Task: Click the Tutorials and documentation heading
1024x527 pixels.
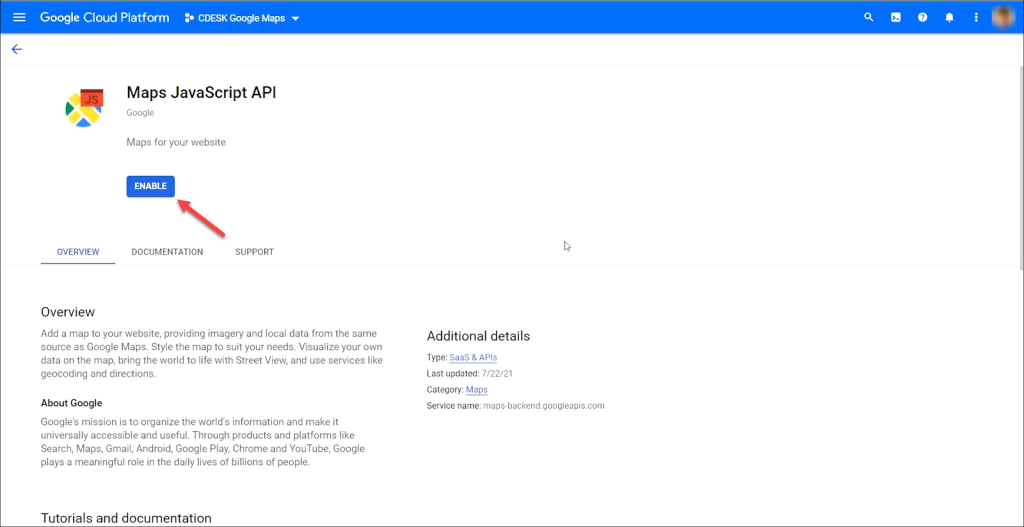Action: (x=126, y=518)
